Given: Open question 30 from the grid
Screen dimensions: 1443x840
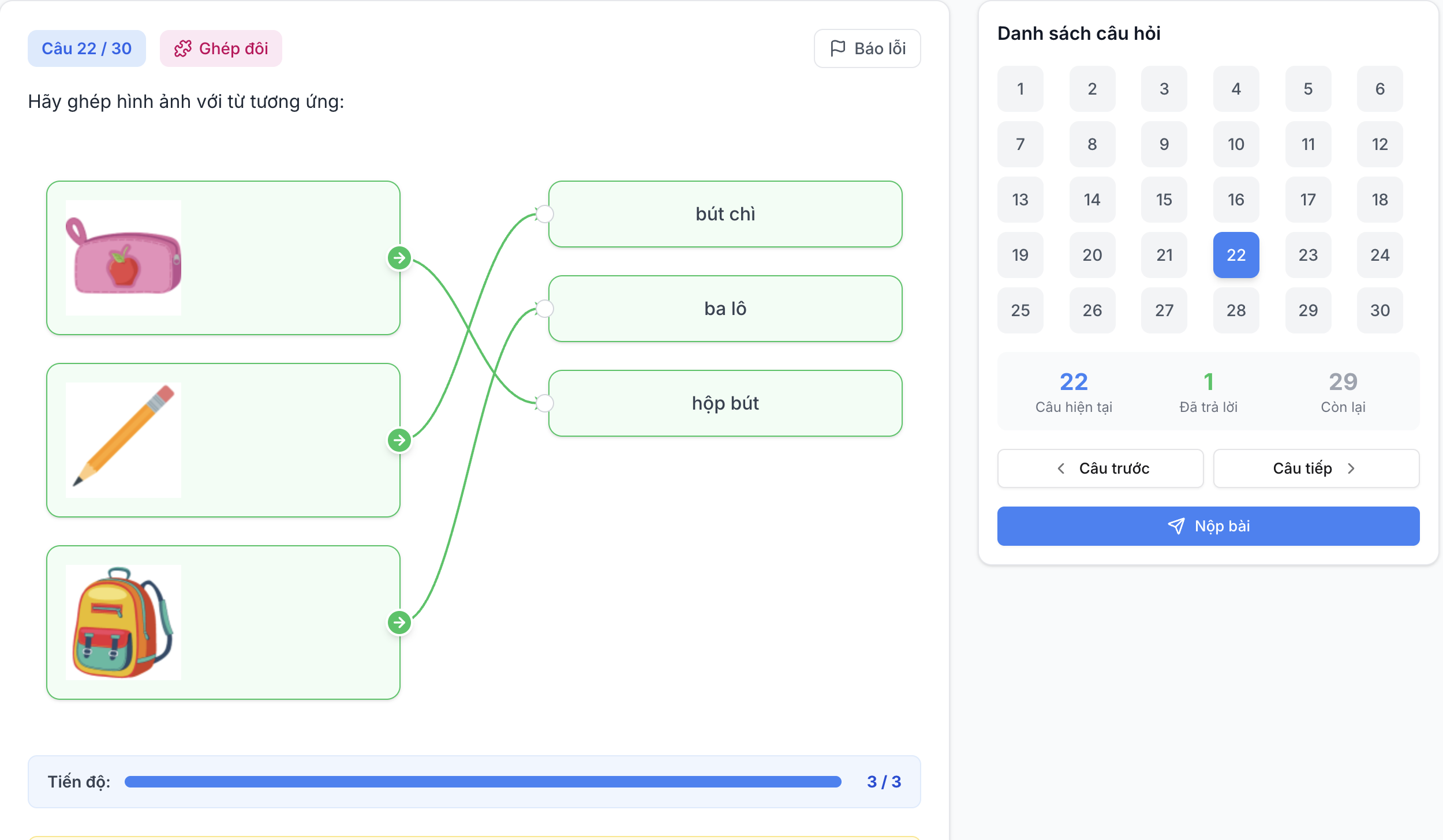Looking at the screenshot, I should click(1380, 310).
